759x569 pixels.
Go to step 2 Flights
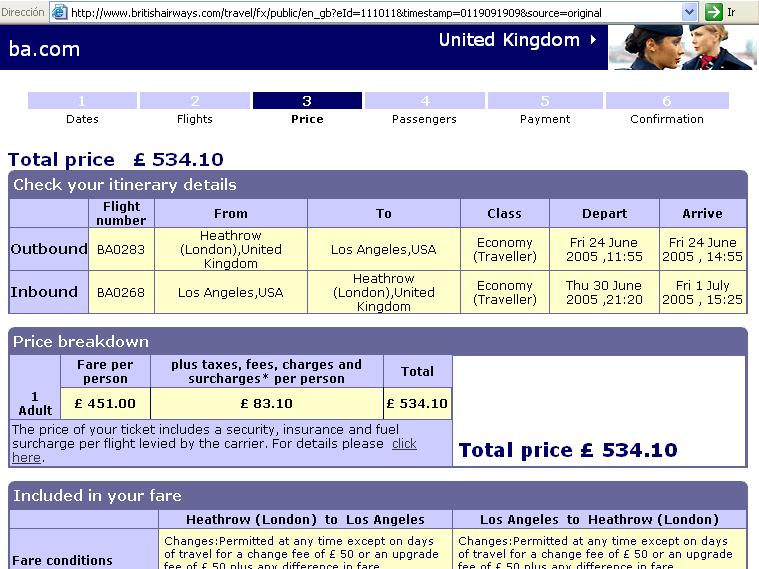pos(195,109)
